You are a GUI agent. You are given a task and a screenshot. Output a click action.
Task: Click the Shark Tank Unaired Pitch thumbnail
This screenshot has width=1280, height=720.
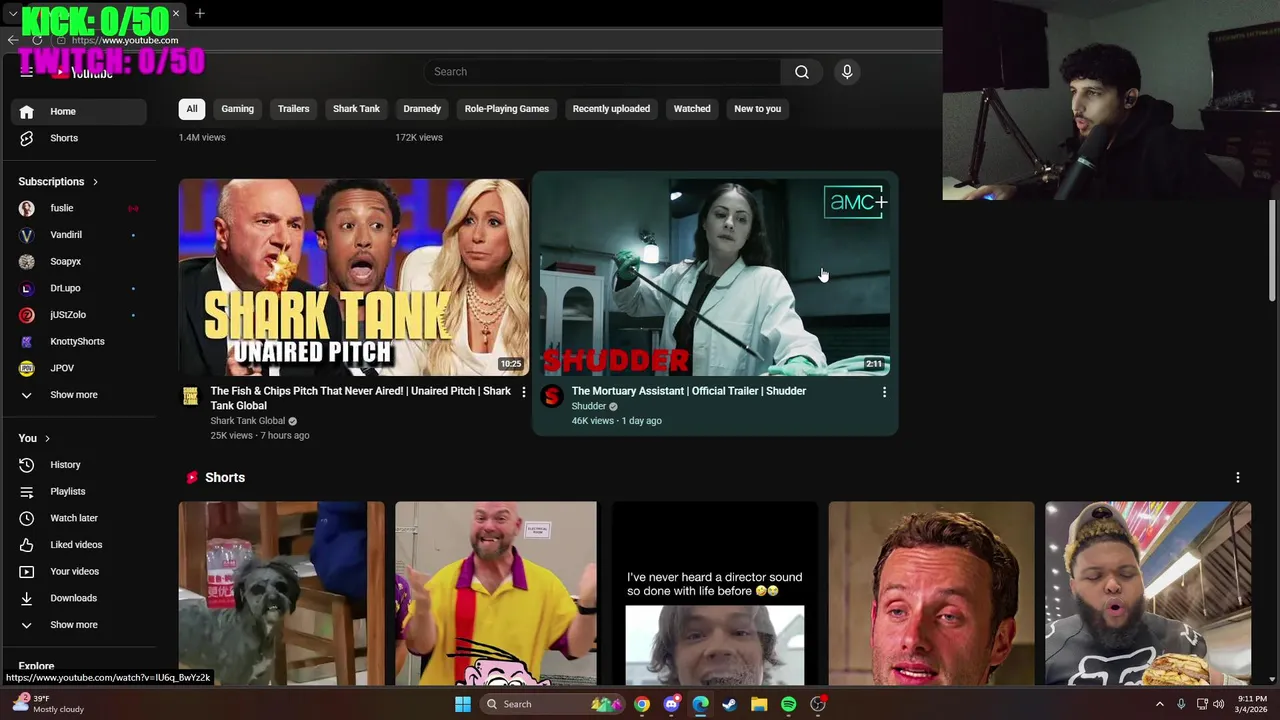(x=354, y=278)
